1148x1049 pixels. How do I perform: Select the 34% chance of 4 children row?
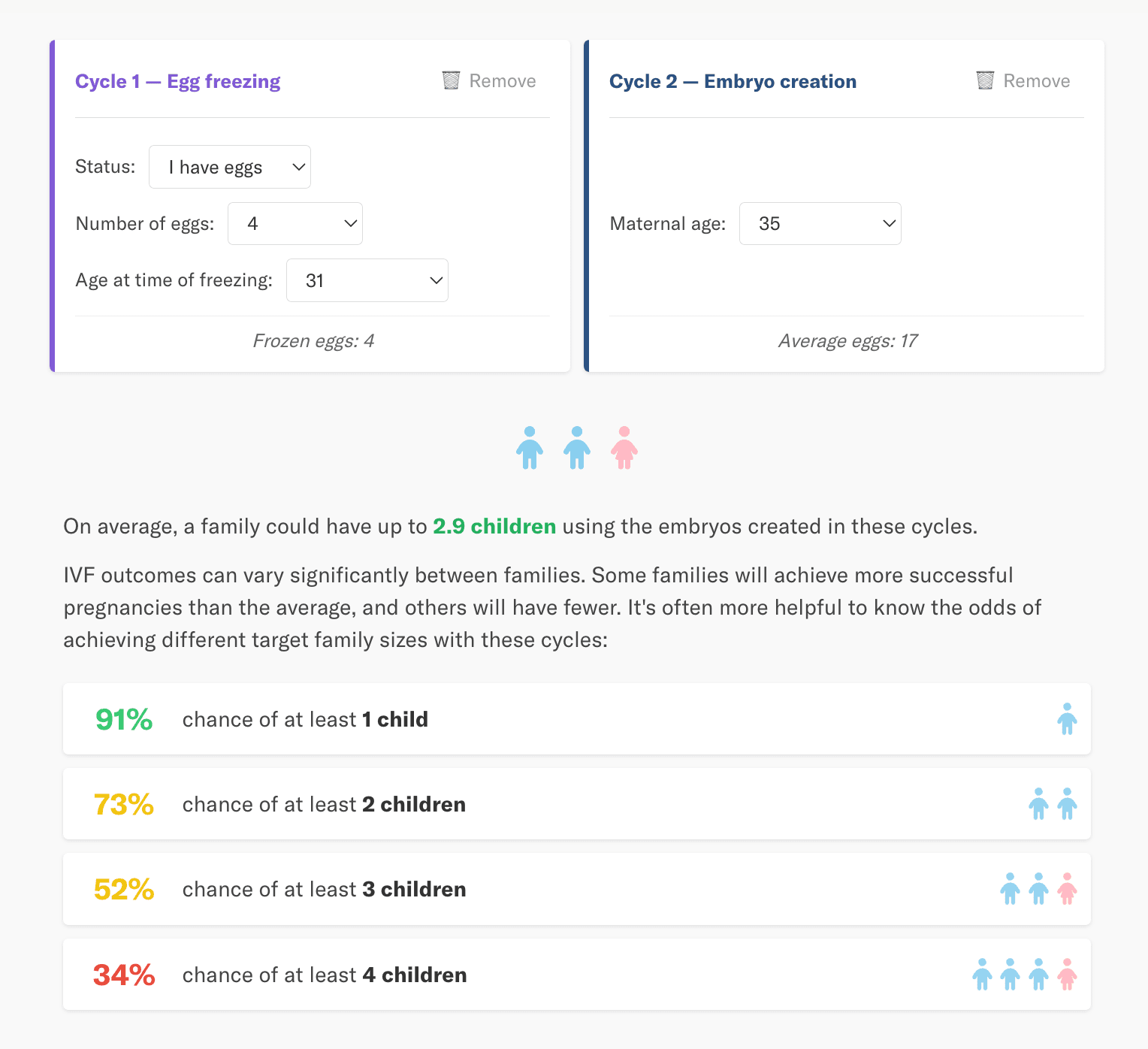point(577,975)
